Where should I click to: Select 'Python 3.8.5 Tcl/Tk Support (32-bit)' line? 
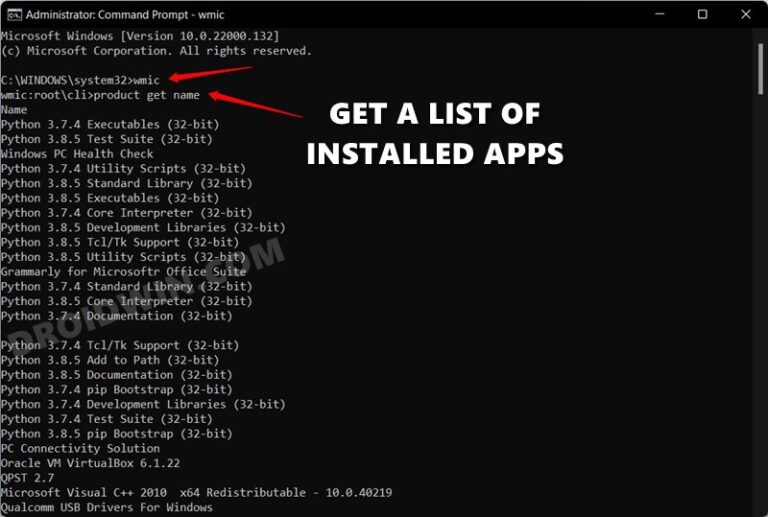click(x=120, y=242)
